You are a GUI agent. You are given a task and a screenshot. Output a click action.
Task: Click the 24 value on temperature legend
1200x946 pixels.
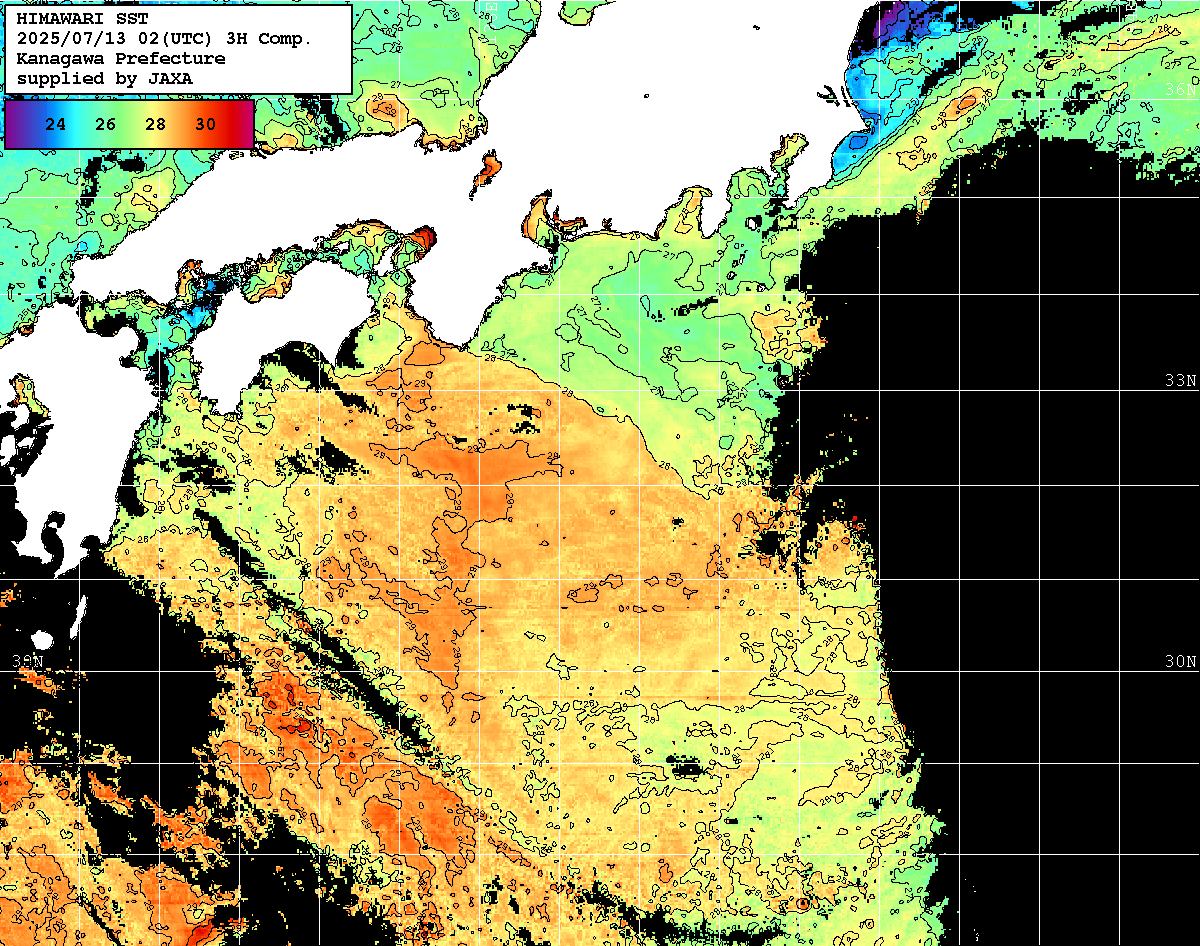(x=56, y=125)
